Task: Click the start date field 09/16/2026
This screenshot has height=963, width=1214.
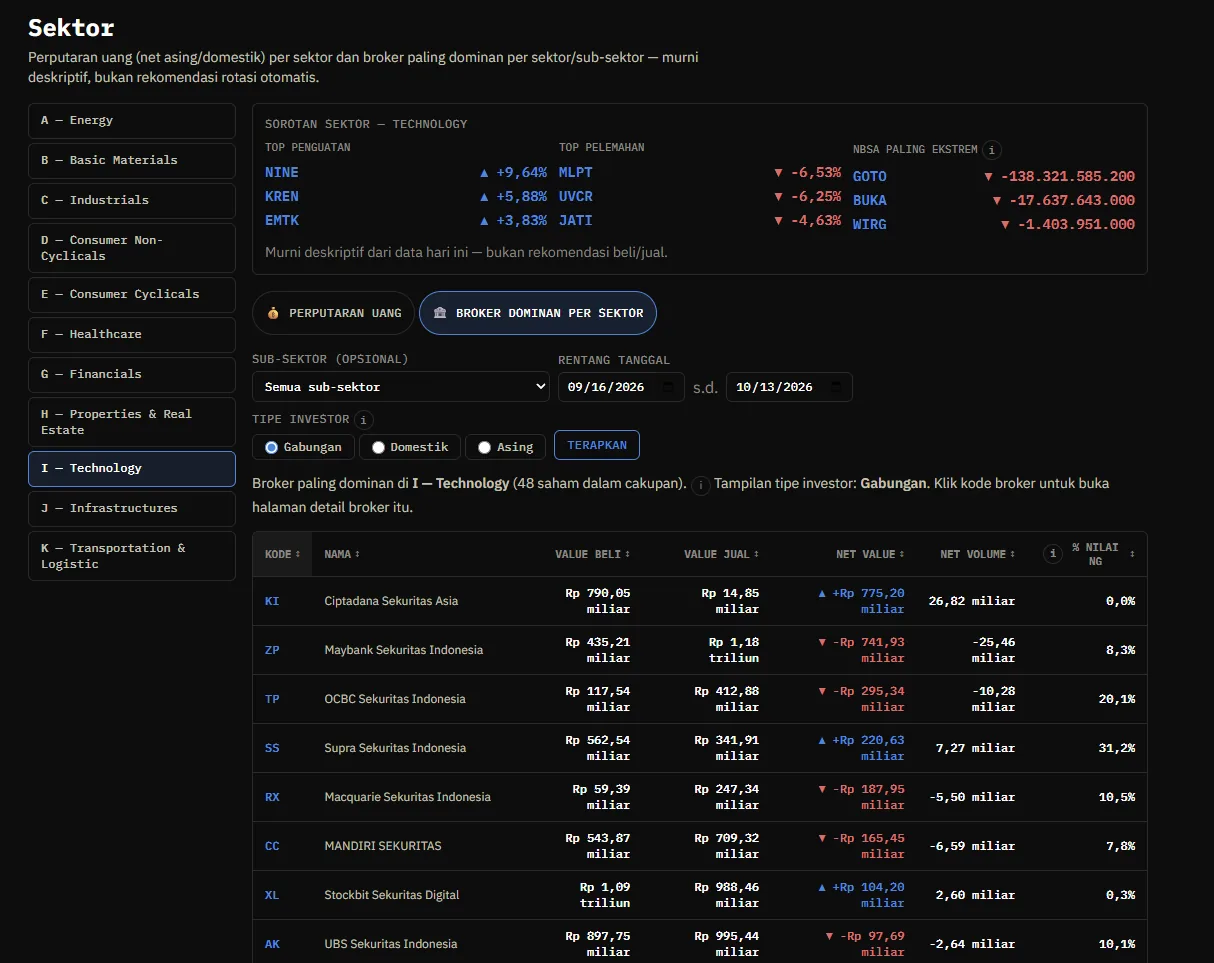Action: (x=621, y=387)
